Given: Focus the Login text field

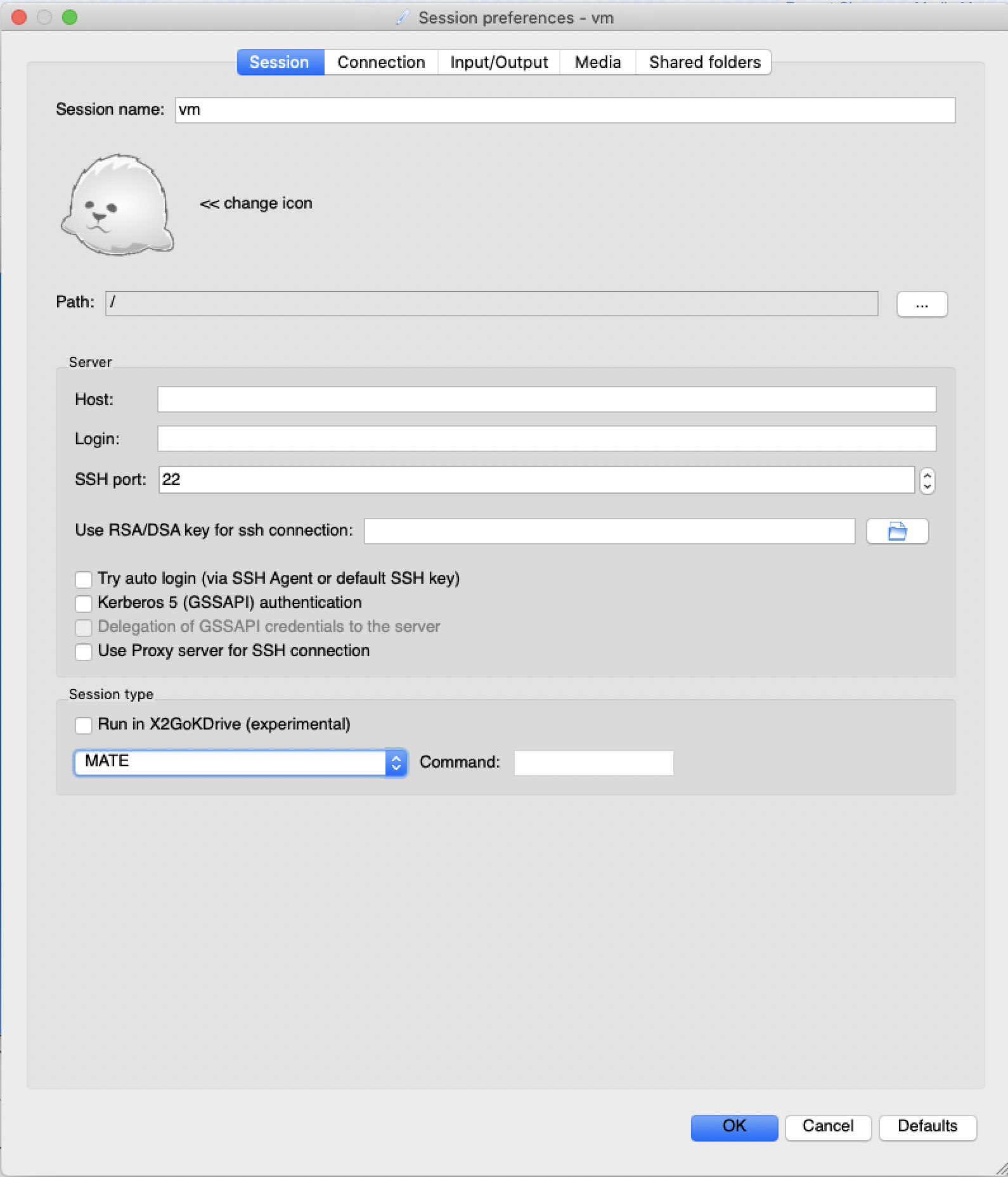Looking at the screenshot, I should point(546,439).
